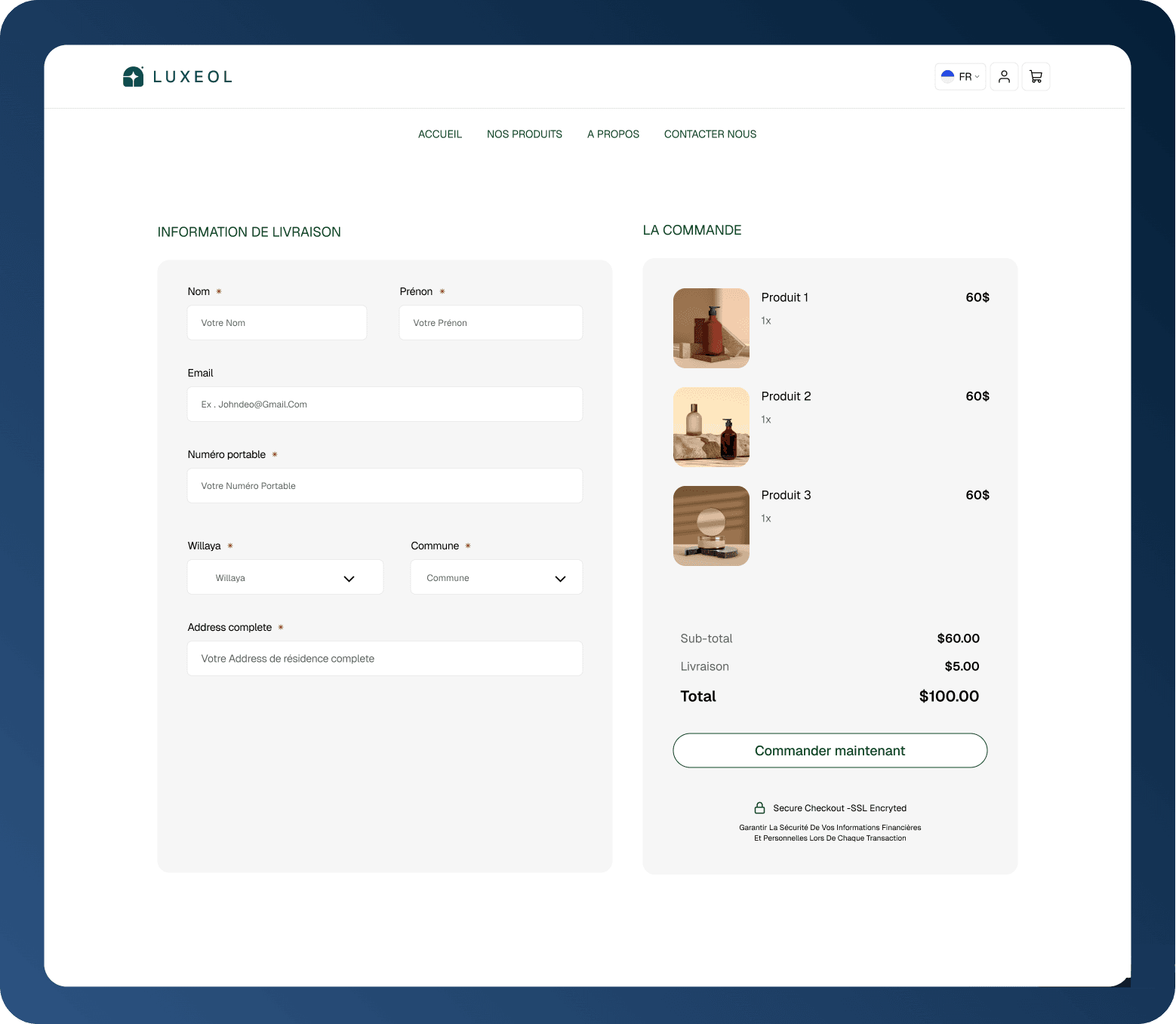Open the user account icon

tap(1004, 76)
